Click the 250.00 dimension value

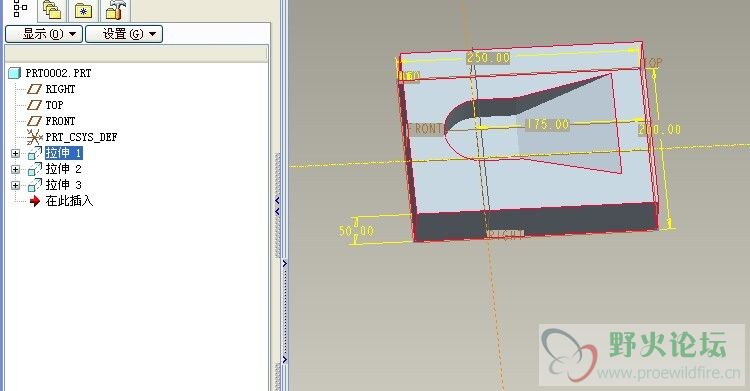click(x=488, y=57)
